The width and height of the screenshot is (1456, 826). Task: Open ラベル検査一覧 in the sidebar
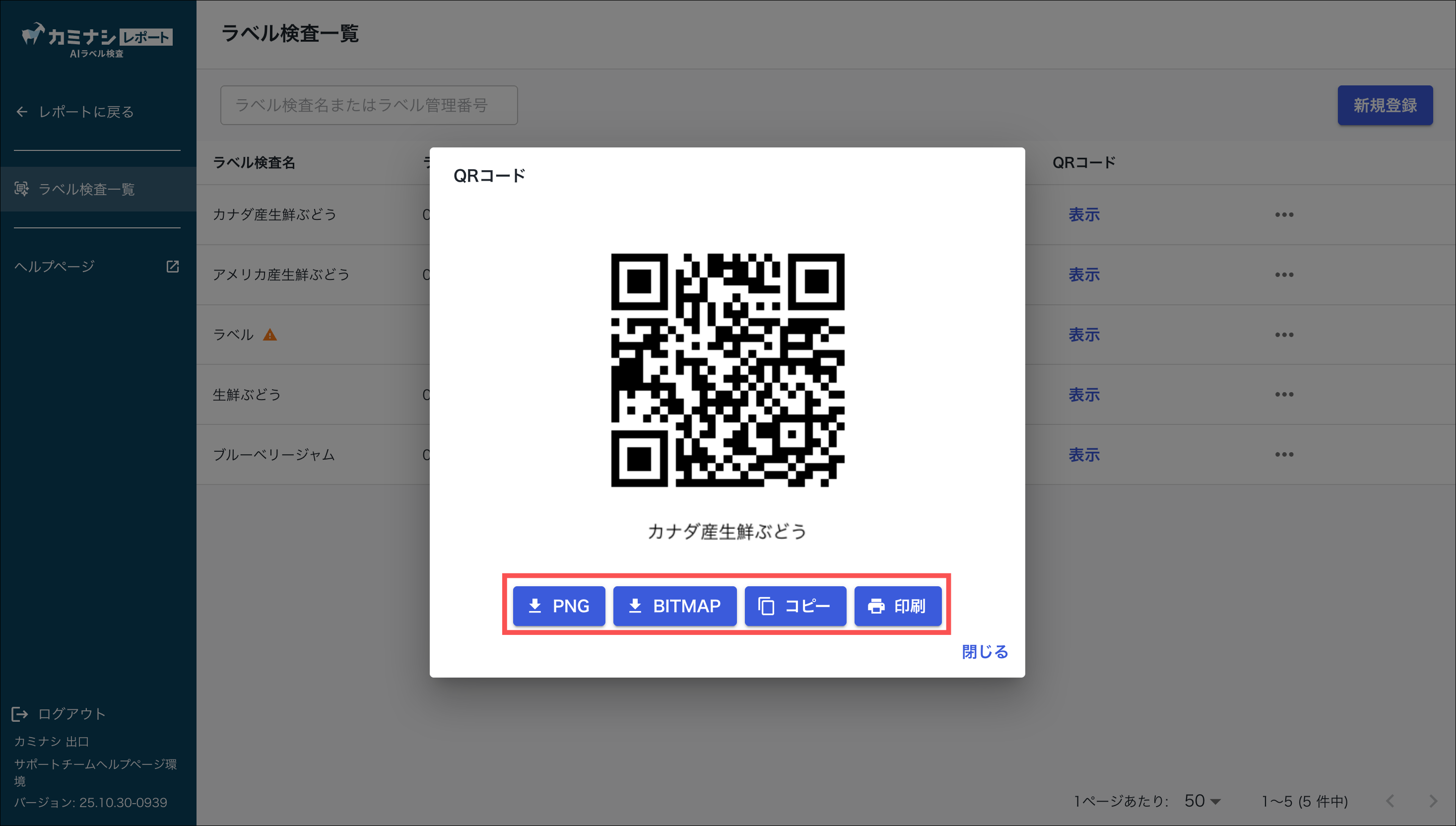pos(86,189)
